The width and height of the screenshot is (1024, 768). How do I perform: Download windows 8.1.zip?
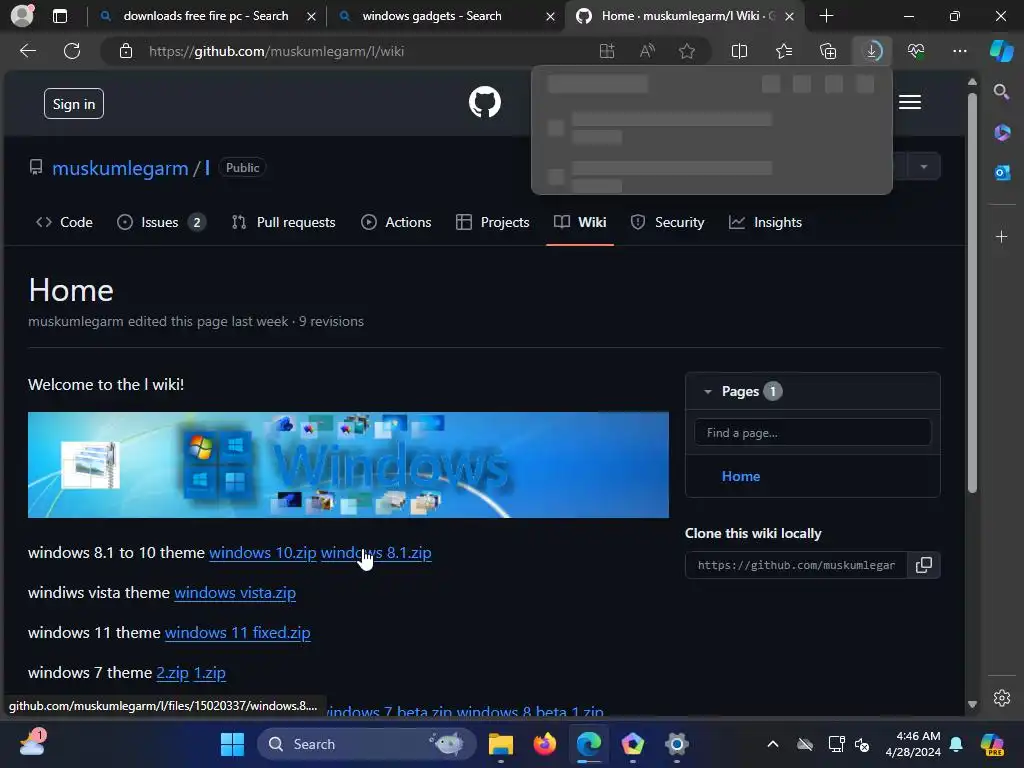[x=376, y=552]
